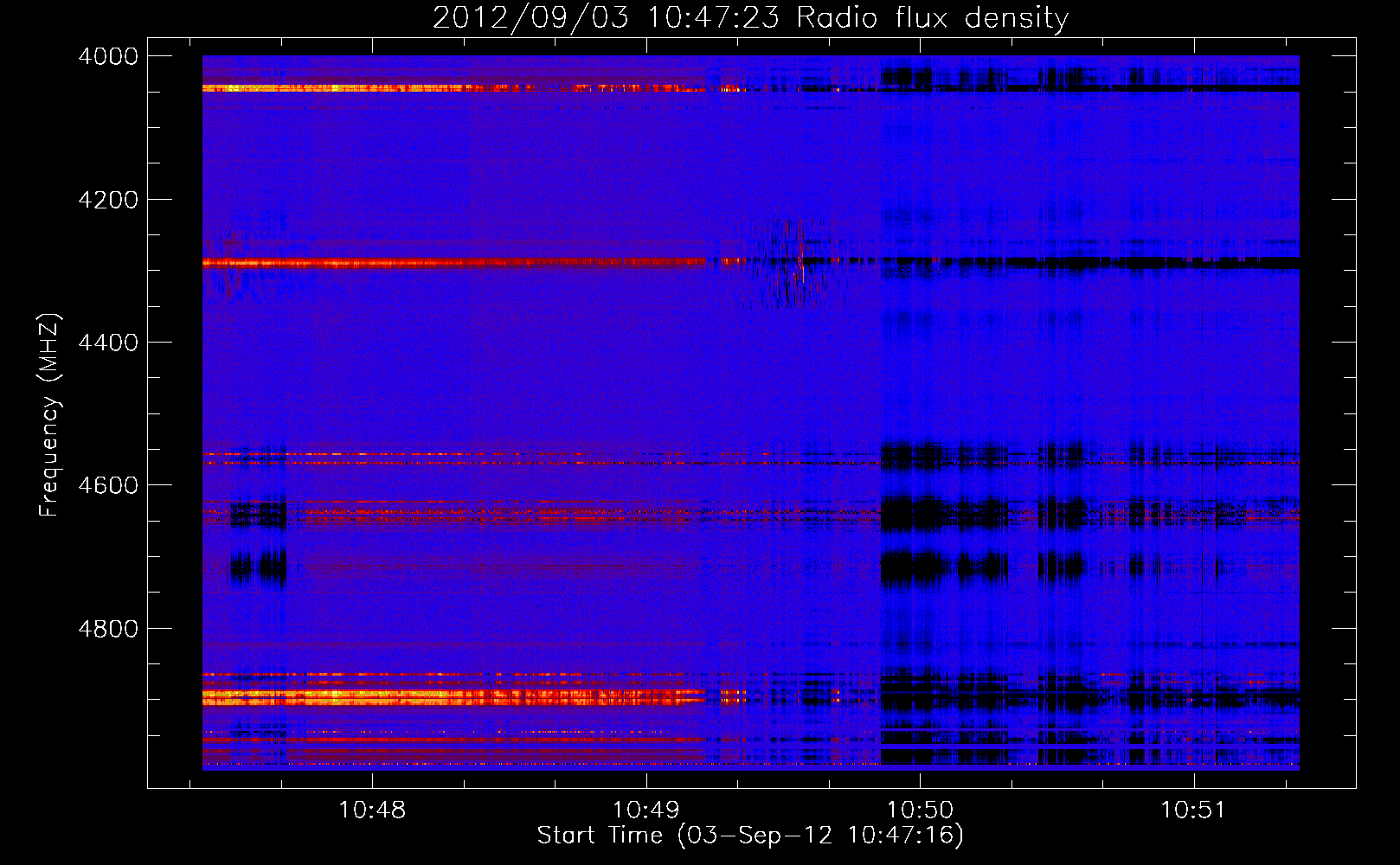Click the 10:50 time tick label

[x=920, y=810]
